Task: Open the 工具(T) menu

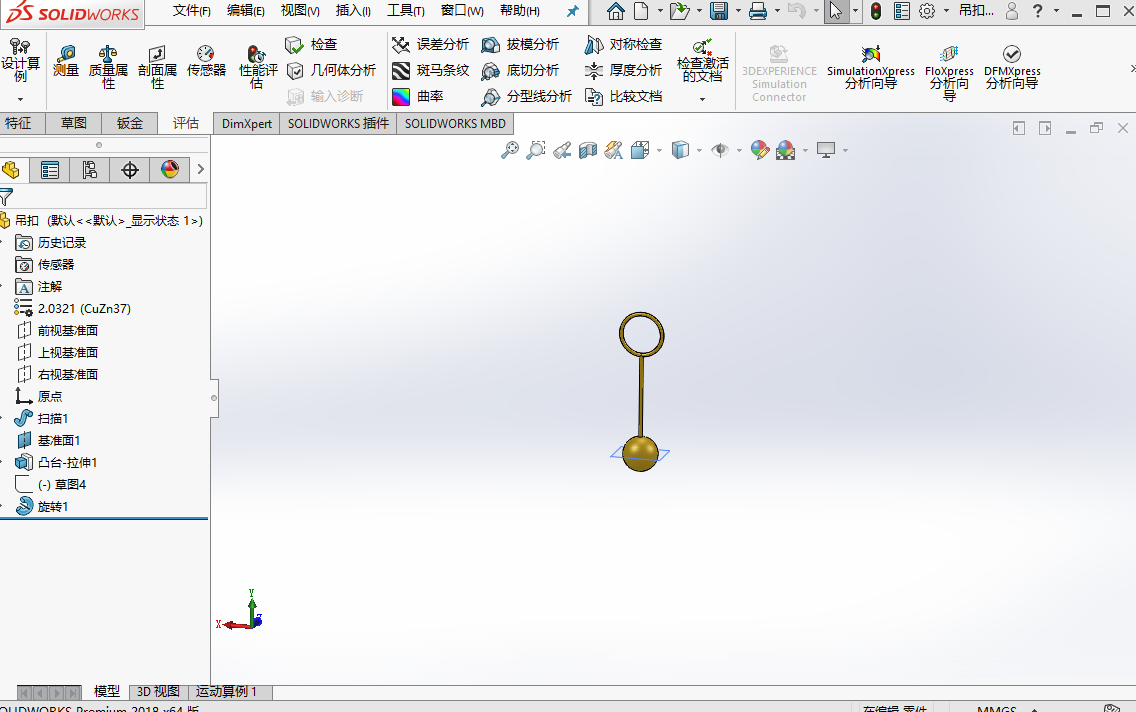Action: coord(405,11)
